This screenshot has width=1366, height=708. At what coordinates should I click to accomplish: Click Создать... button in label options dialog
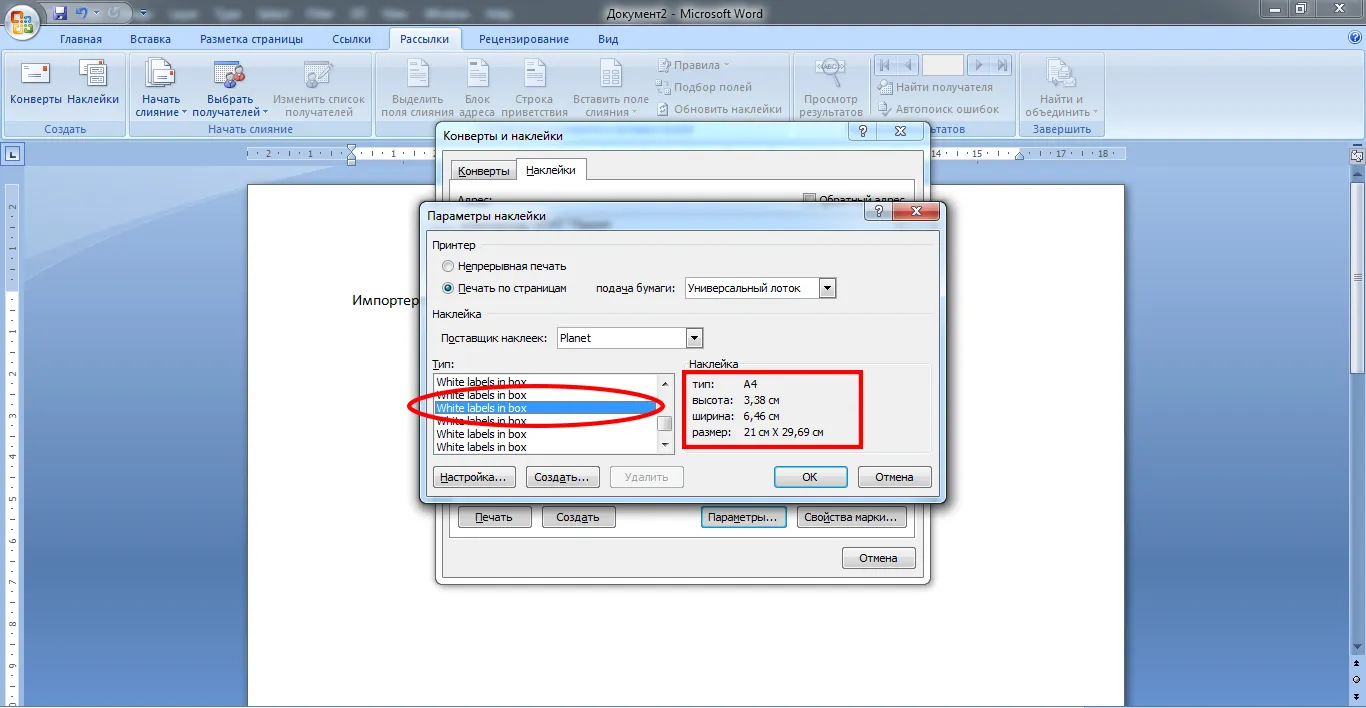click(562, 477)
